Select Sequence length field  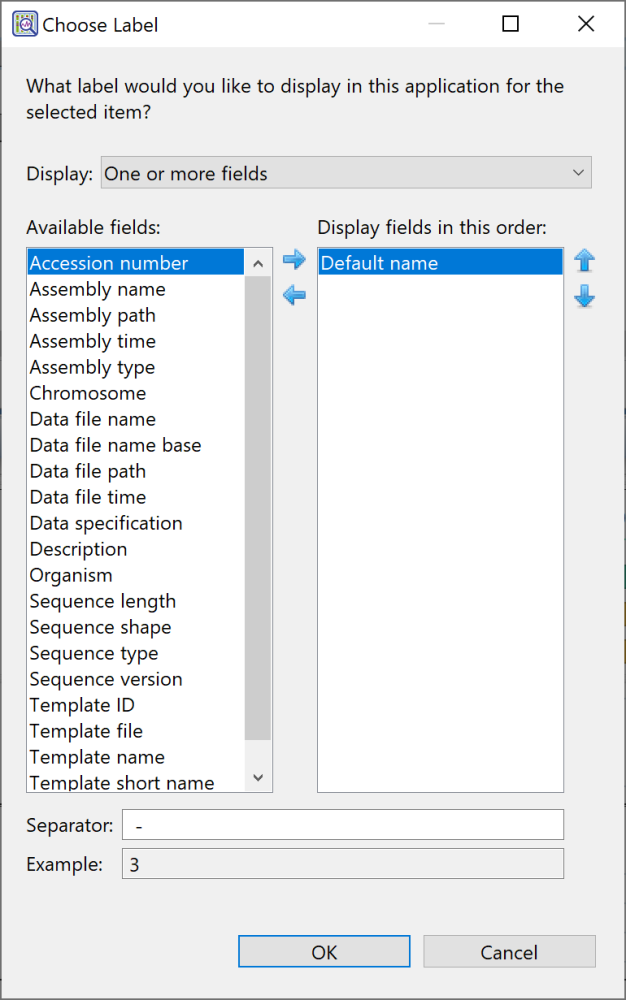click(102, 601)
